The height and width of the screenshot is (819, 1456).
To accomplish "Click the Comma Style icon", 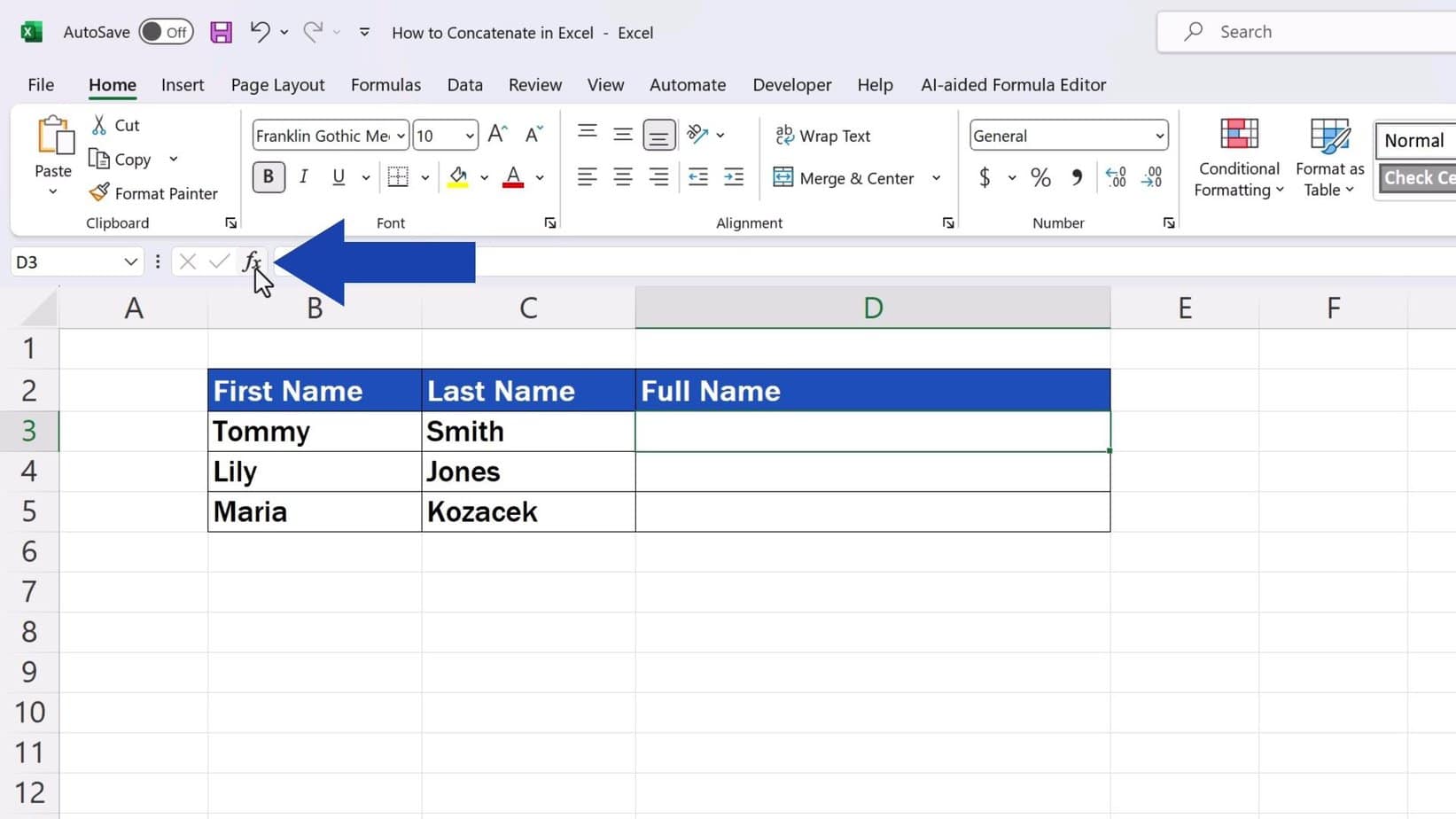I will (x=1076, y=177).
